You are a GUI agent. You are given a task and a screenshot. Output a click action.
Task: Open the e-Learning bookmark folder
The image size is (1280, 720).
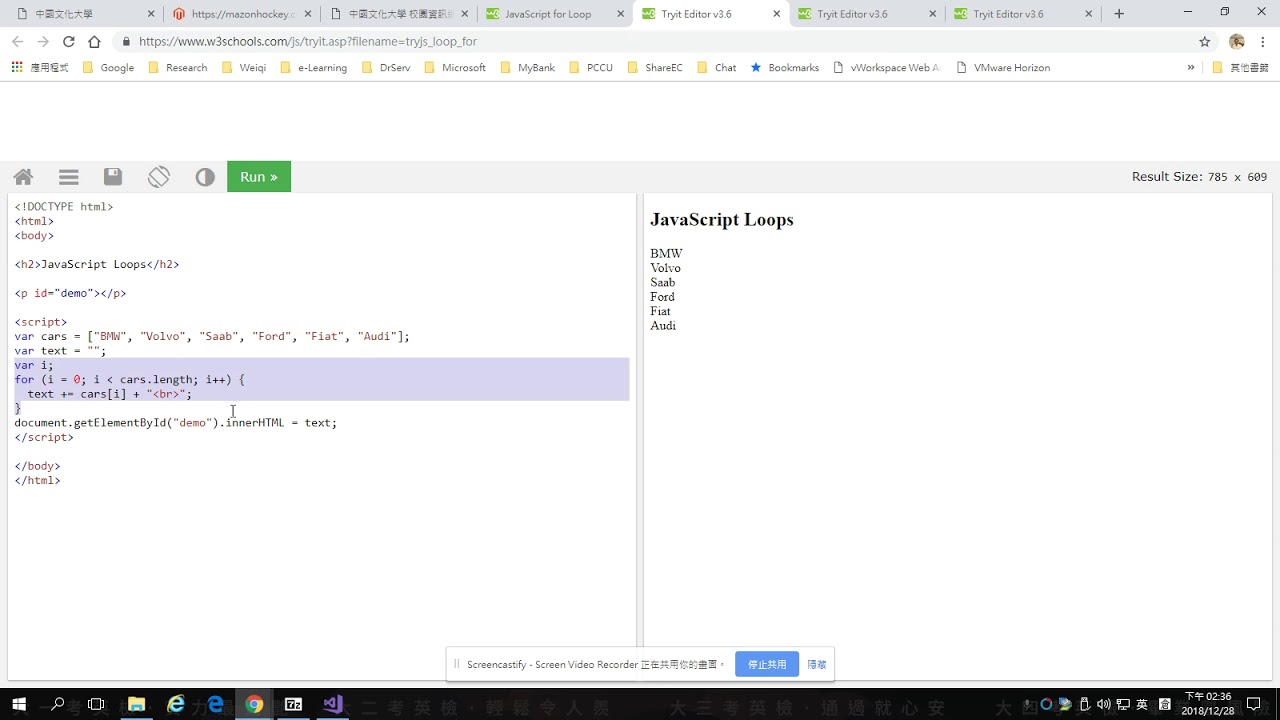313,68
